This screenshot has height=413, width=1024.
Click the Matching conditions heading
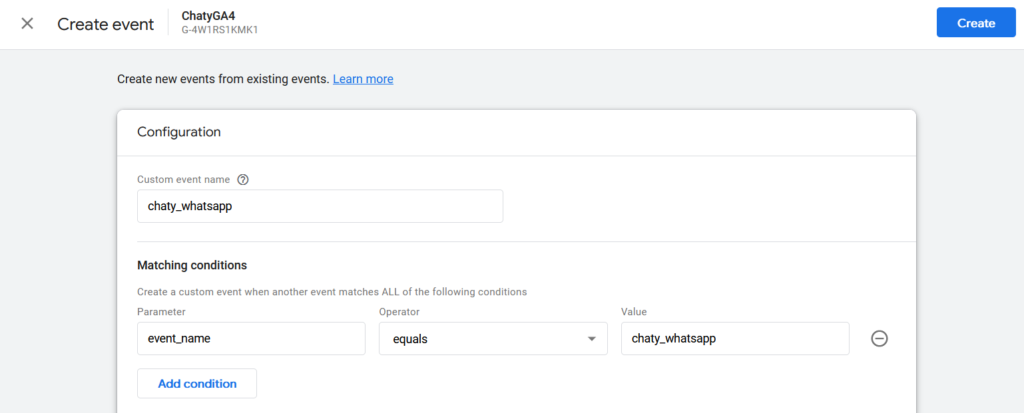click(192, 265)
